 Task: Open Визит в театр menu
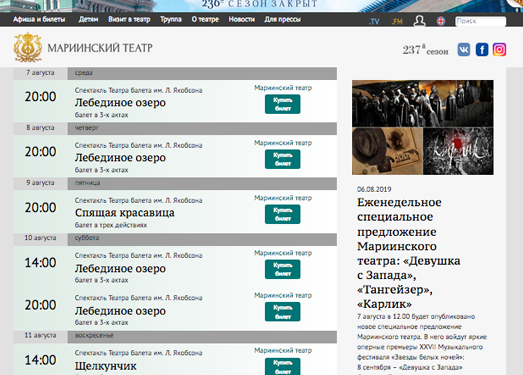coord(129,19)
